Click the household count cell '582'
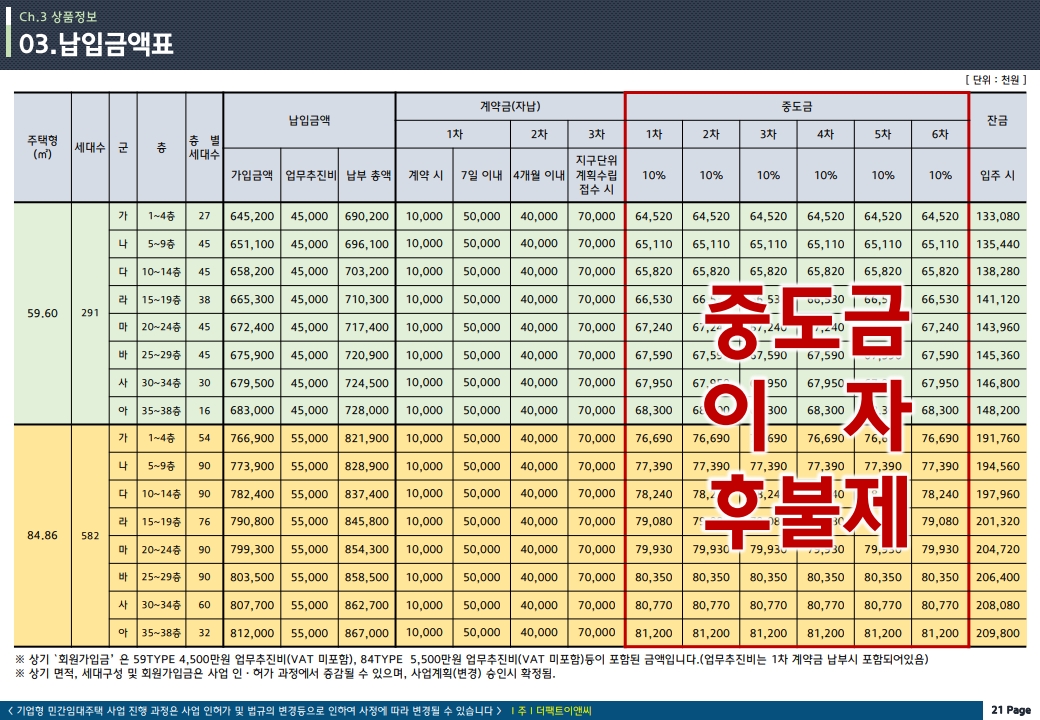Image resolution: width=1040 pixels, height=720 pixels. 90,535
